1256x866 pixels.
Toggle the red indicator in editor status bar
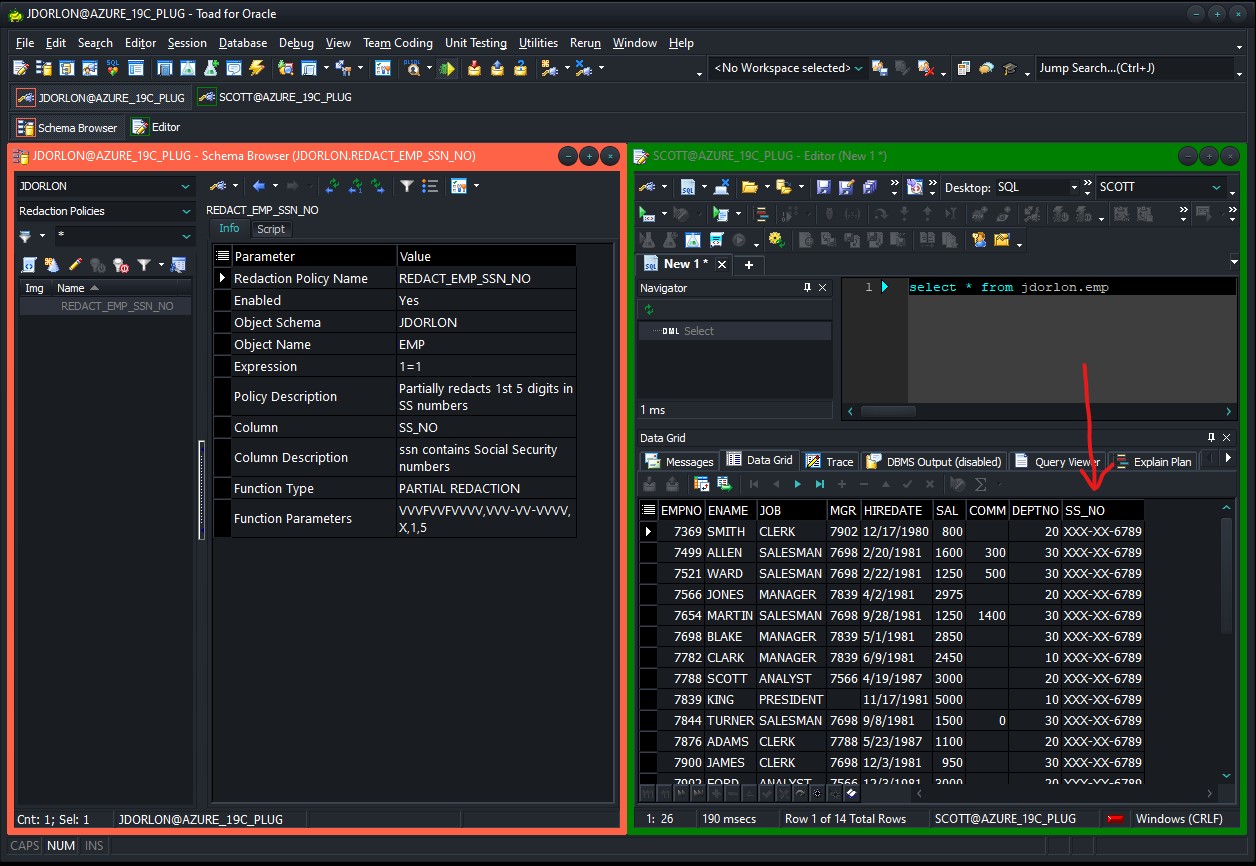[1114, 819]
